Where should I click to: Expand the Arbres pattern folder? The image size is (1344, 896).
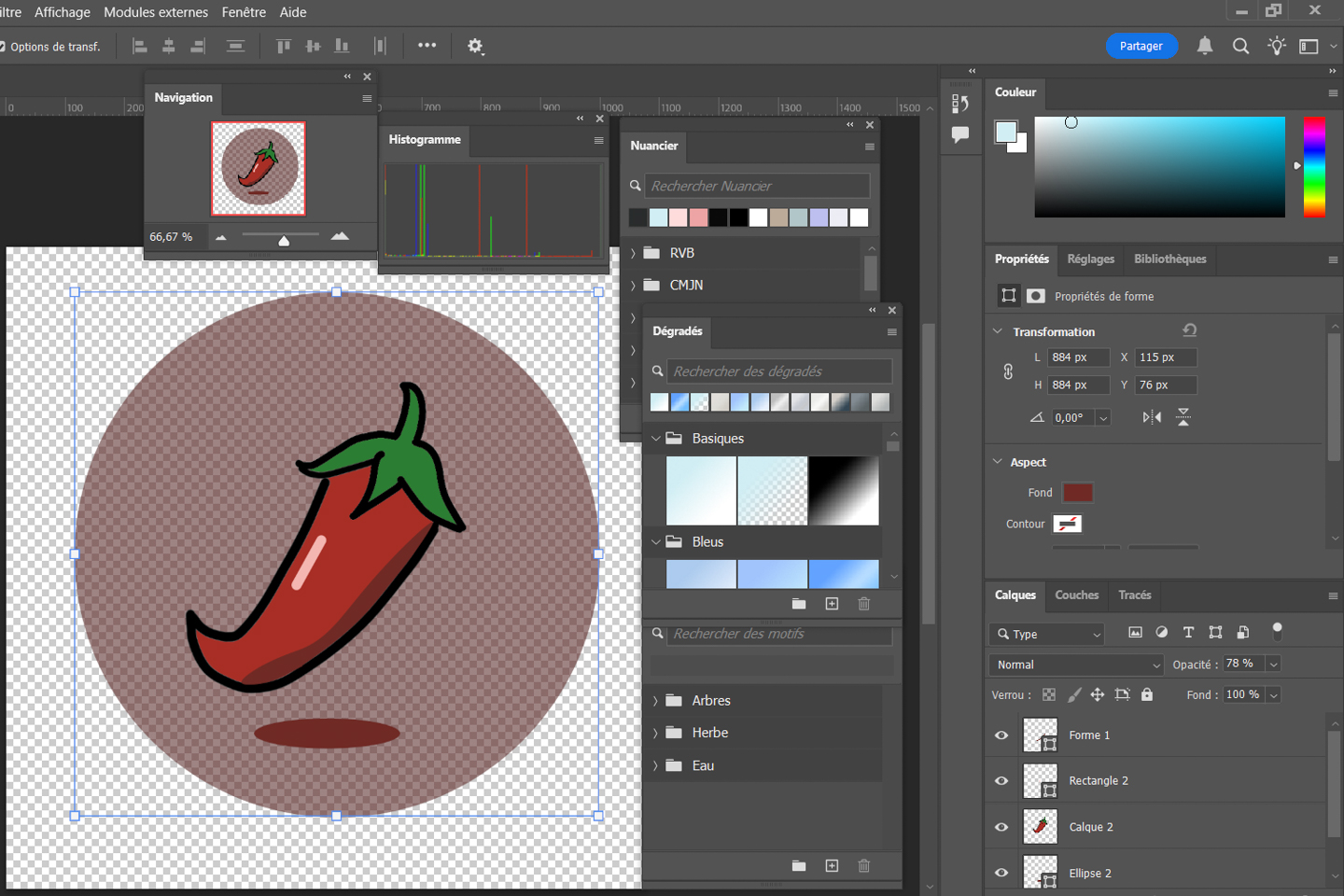[x=655, y=701]
